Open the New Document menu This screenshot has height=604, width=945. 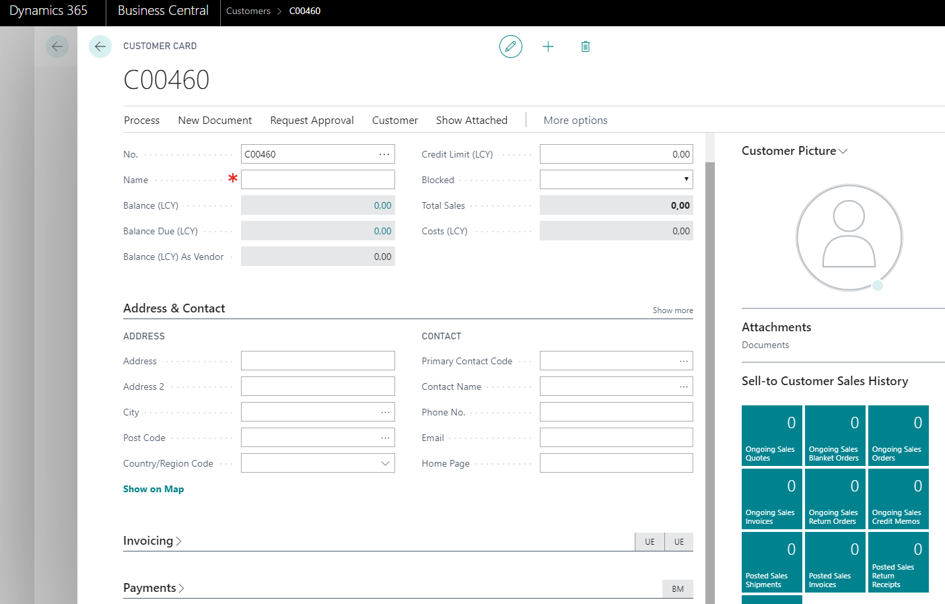[x=215, y=120]
